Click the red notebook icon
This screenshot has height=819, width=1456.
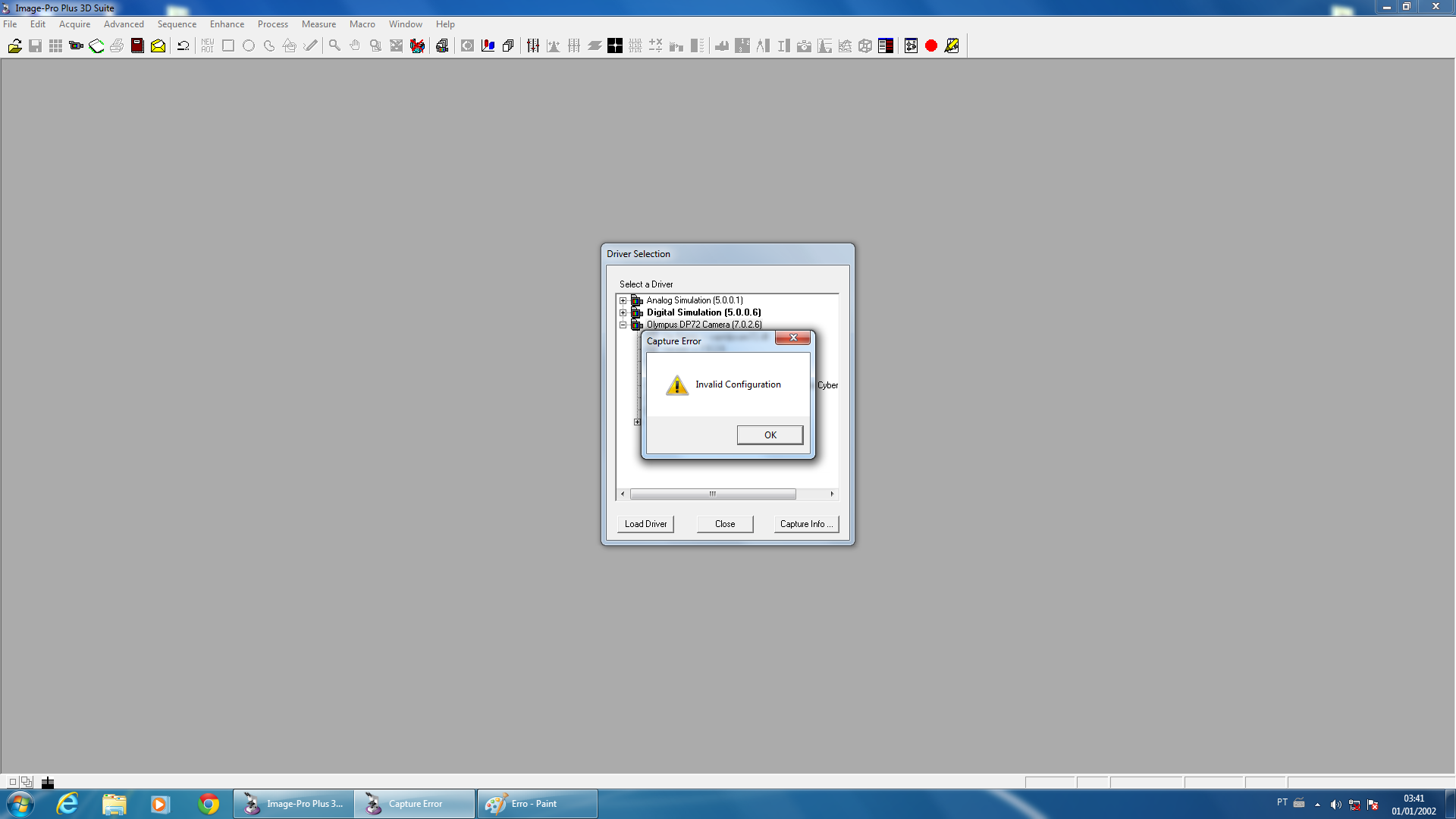tap(137, 46)
